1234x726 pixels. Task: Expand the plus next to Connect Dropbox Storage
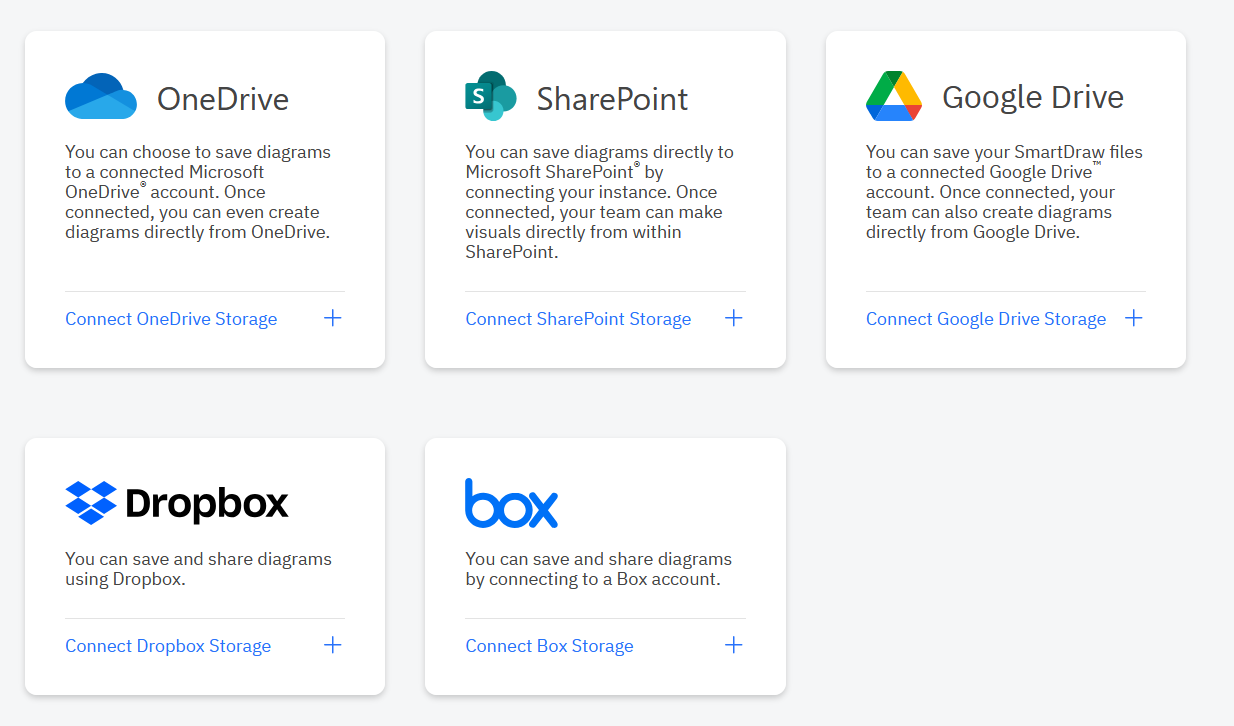coord(333,645)
